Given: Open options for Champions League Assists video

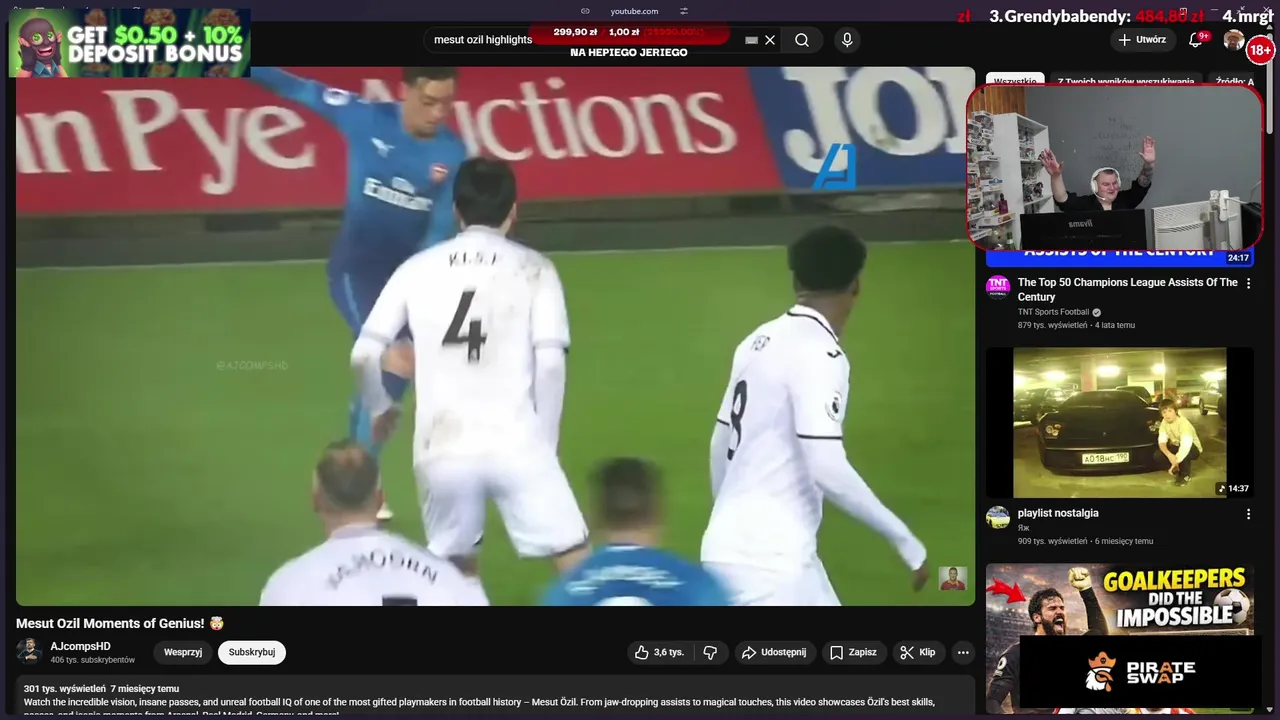Looking at the screenshot, I should pyautogui.click(x=1248, y=284).
